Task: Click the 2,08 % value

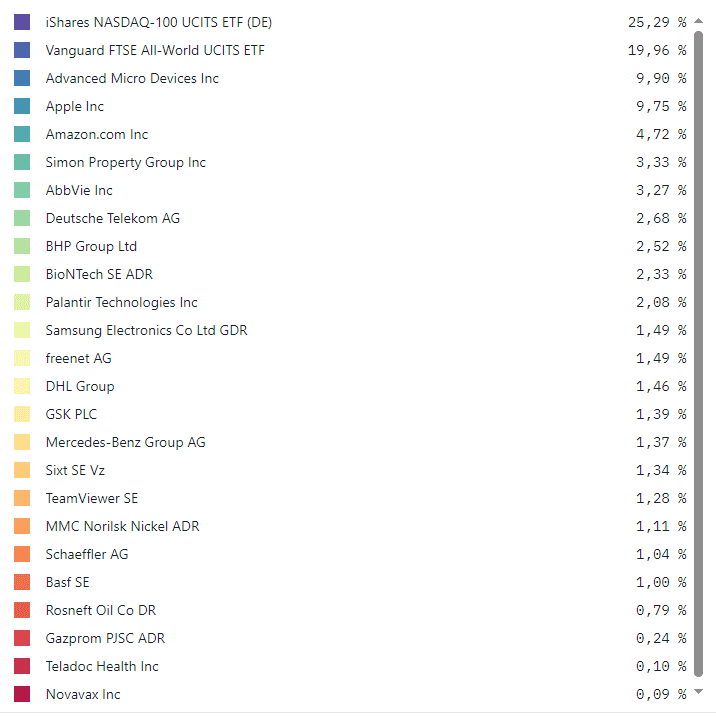Action: click(x=661, y=302)
